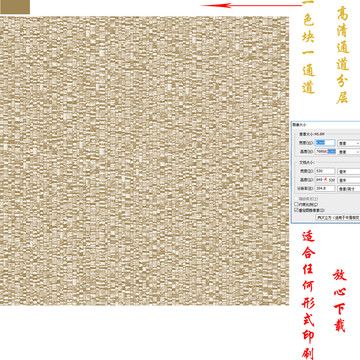This screenshot has width=360, height=360.
Task: Open the pixel height unit dropdown
Action: pyautogui.click(x=349, y=152)
